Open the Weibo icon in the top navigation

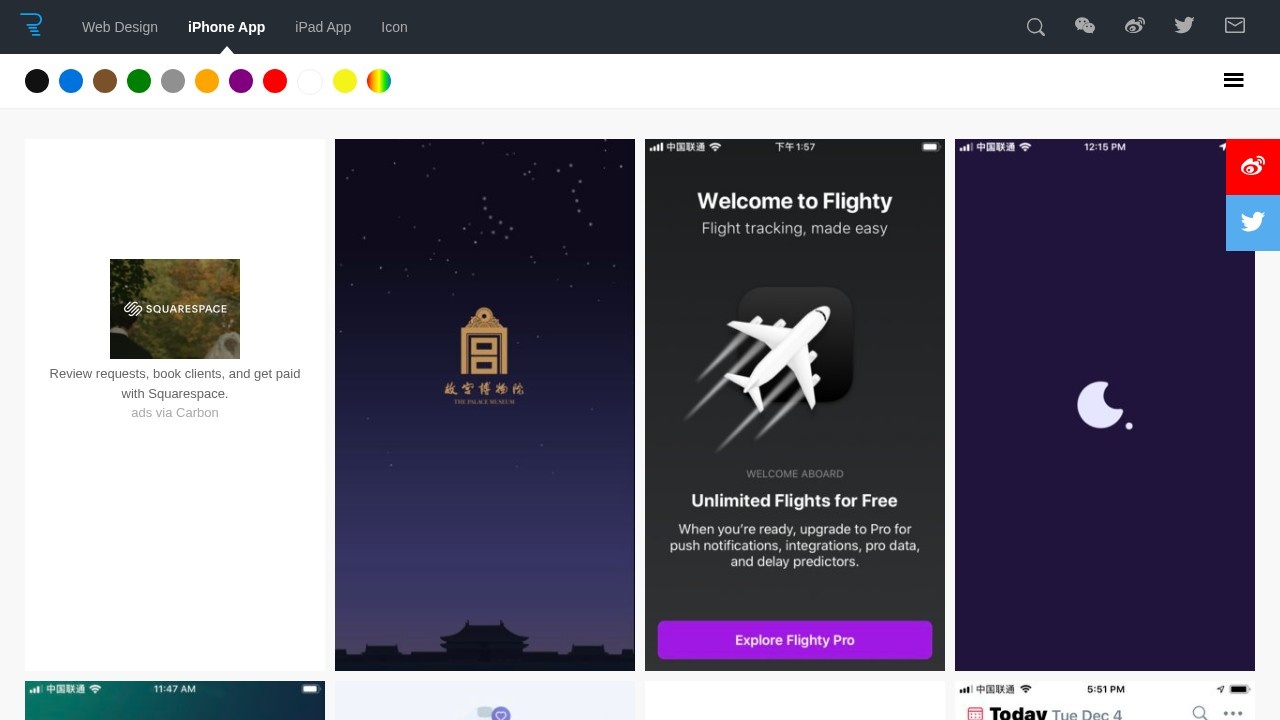pos(1135,26)
